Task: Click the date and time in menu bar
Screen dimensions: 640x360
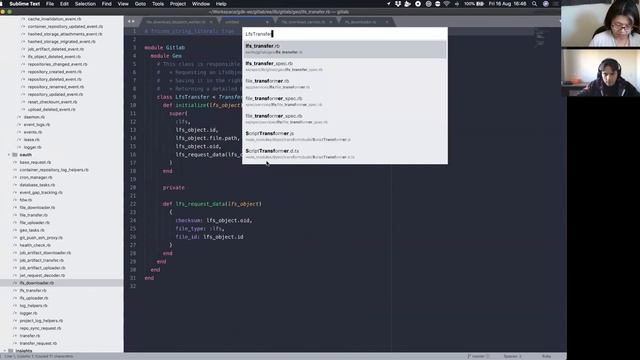Action: coord(507,4)
